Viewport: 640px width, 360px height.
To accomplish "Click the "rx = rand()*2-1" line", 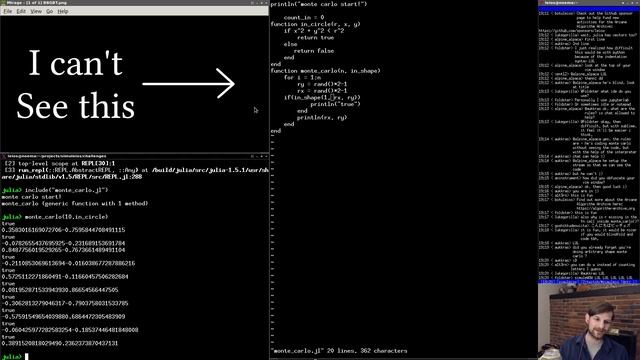I will pos(322,91).
